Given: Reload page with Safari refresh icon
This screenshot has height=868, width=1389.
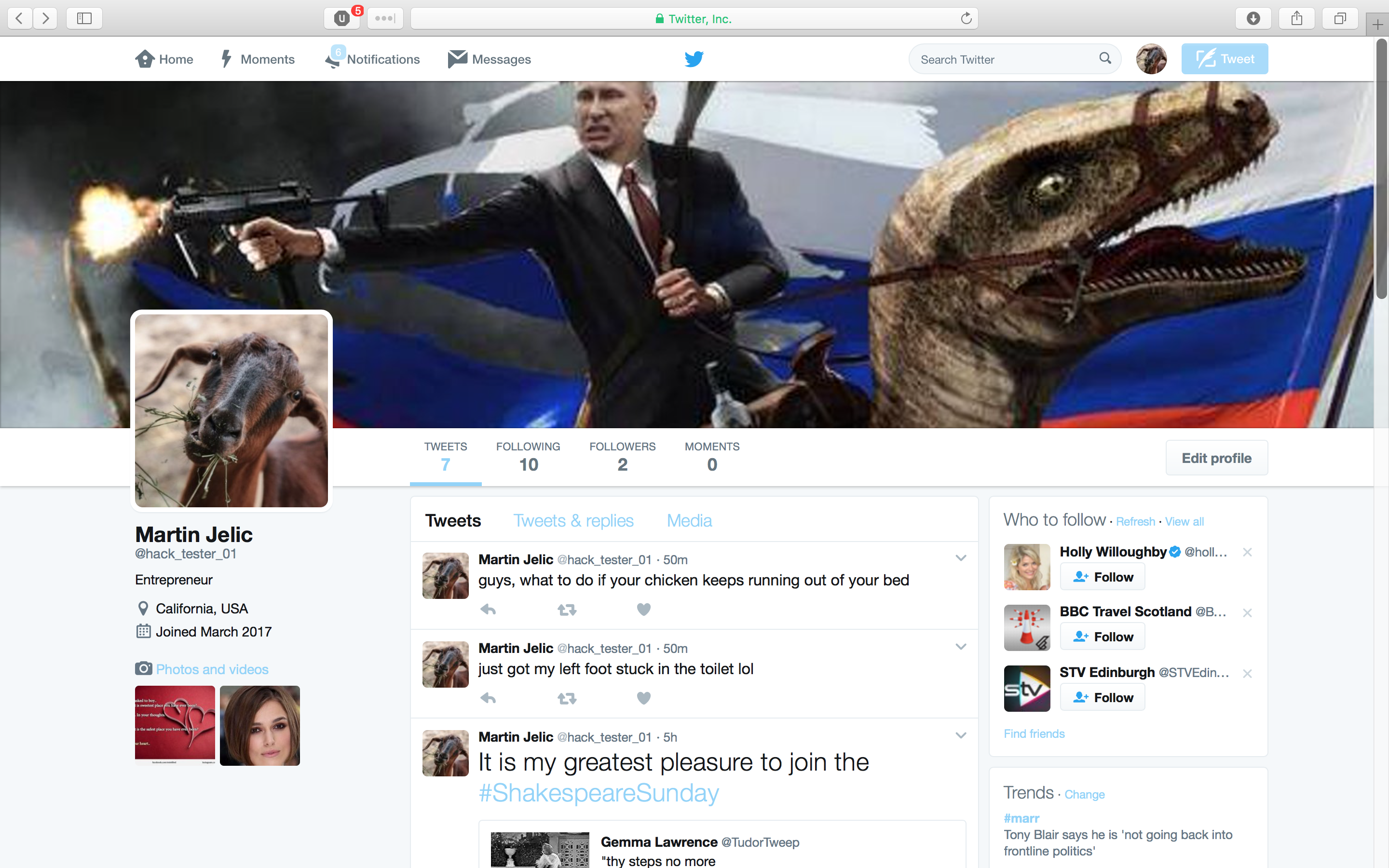Looking at the screenshot, I should tap(966, 18).
